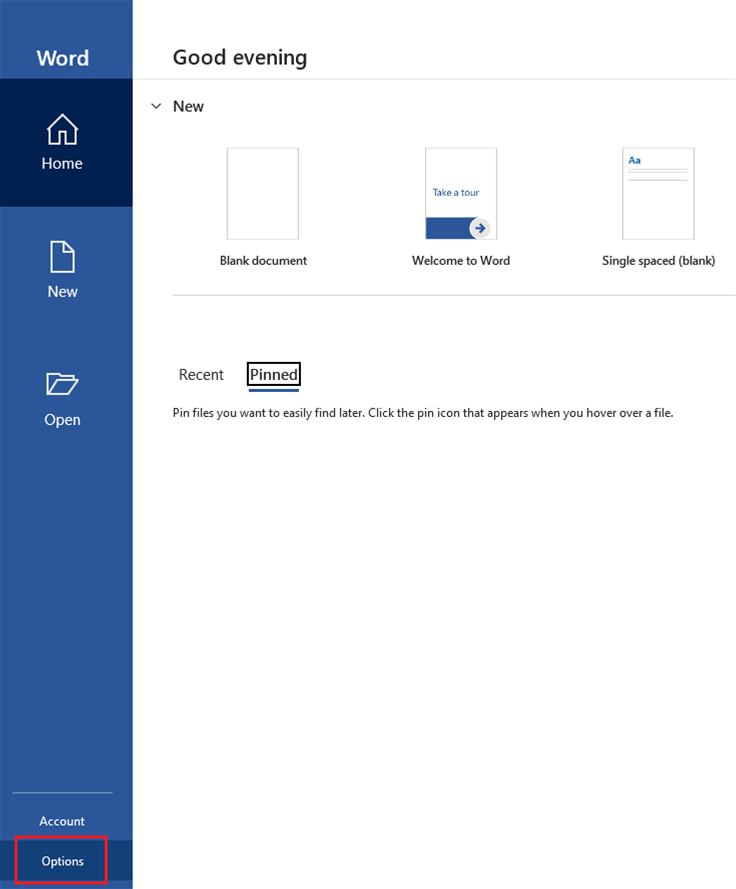Screen dimensions: 736x889
Task: Click the 'Good evening' greeting heading
Action: click(x=240, y=58)
